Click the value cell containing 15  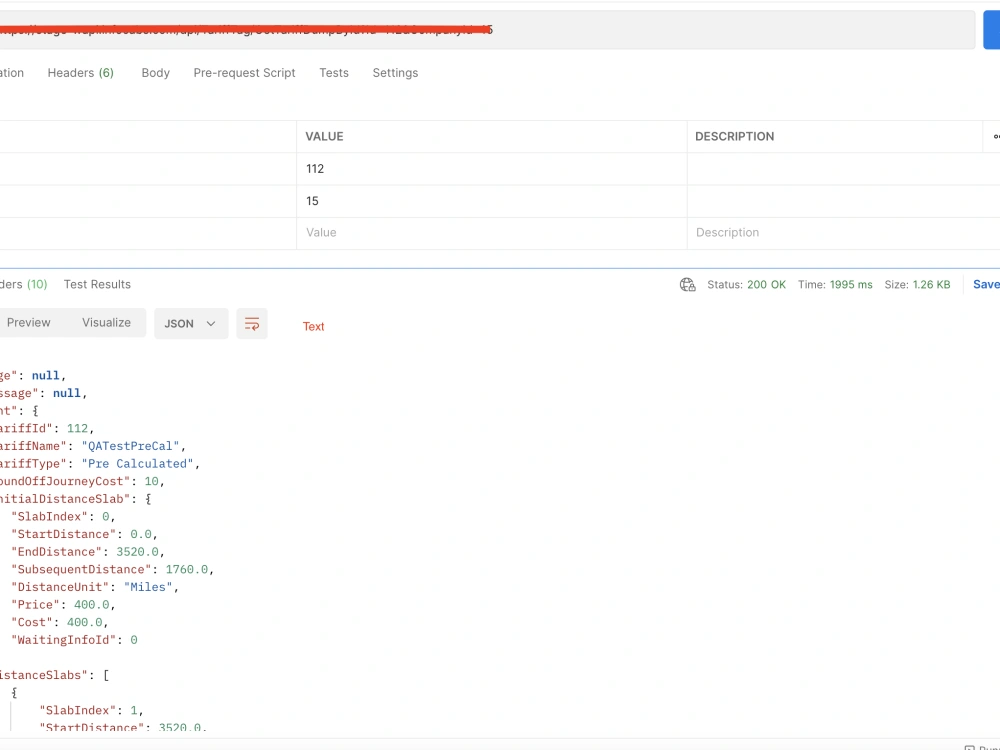(492, 201)
